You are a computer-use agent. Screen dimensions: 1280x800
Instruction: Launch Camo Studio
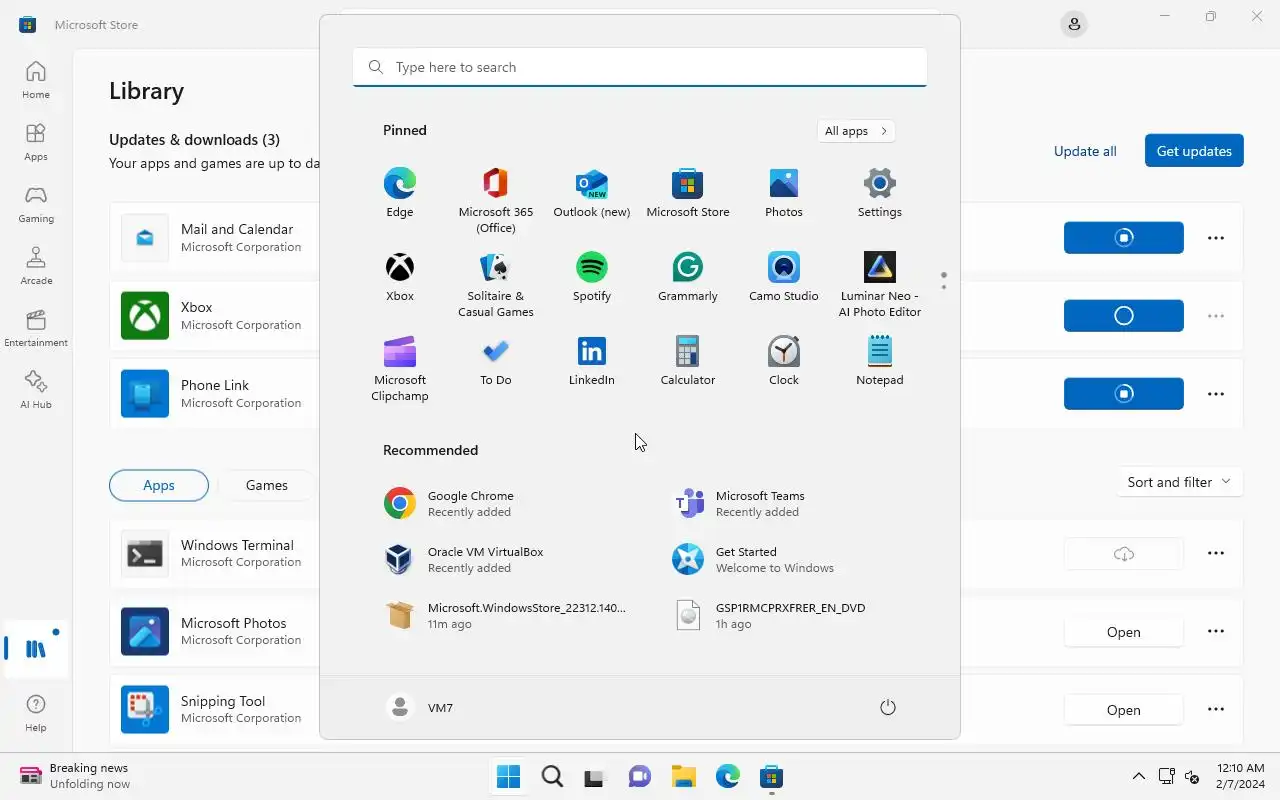784,277
